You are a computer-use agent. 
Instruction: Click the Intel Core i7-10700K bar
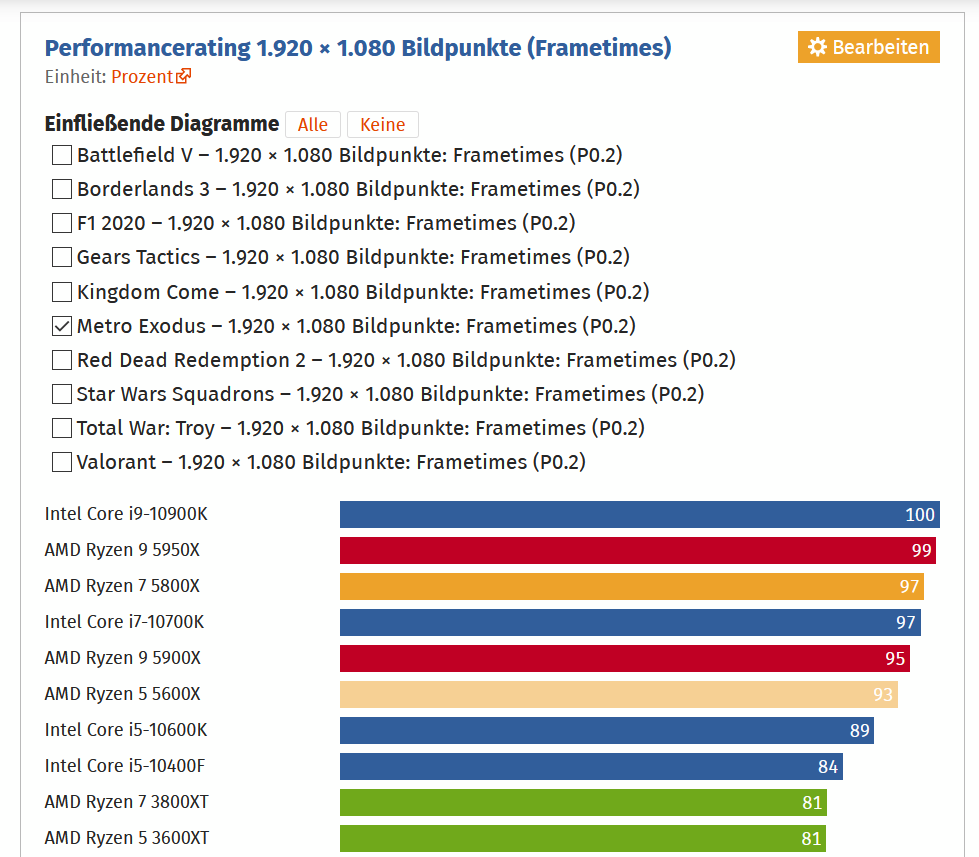[x=630, y=622]
